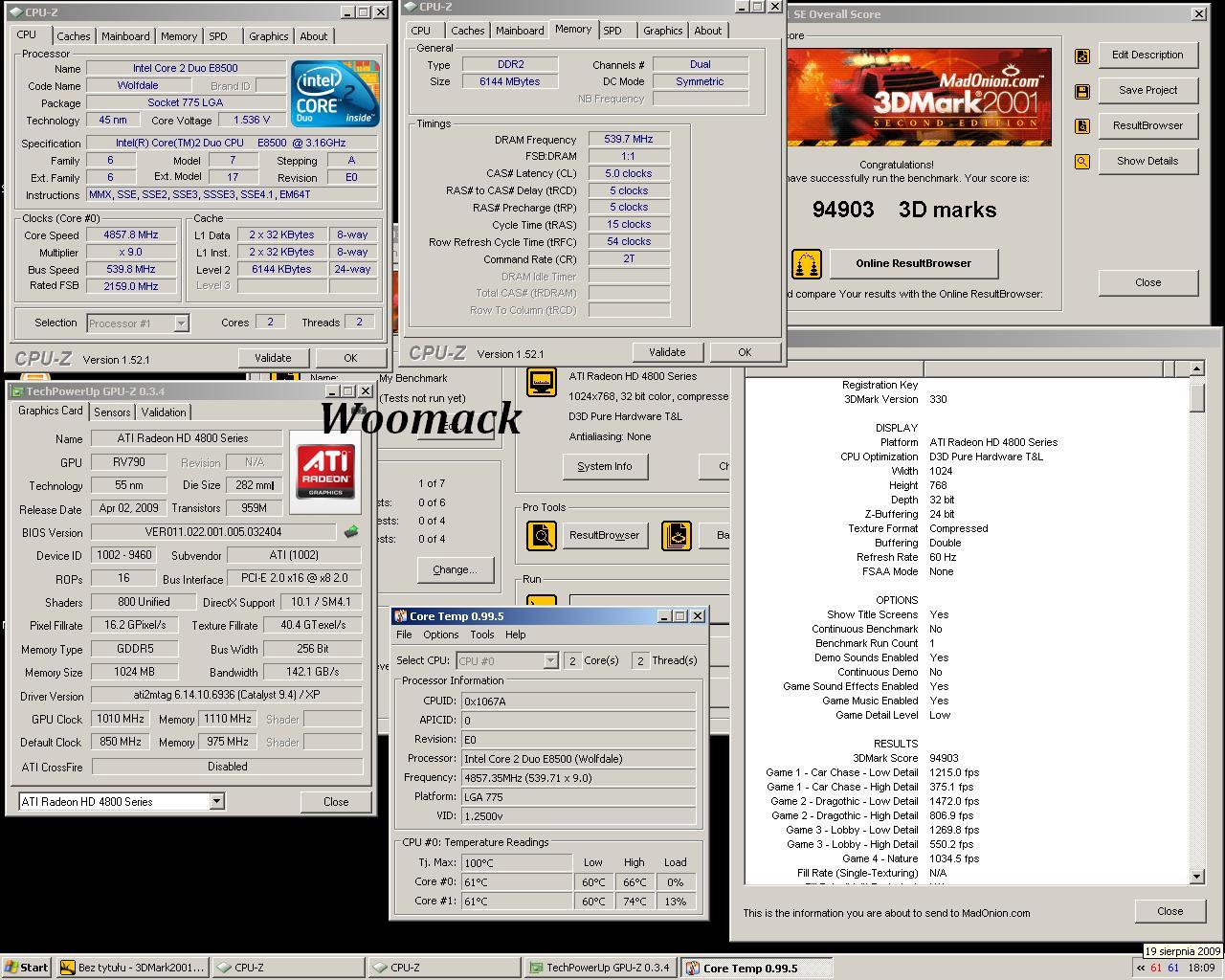1225x980 pixels.
Task: Switch to Sensors tab in GPU-Z
Action: (x=112, y=412)
